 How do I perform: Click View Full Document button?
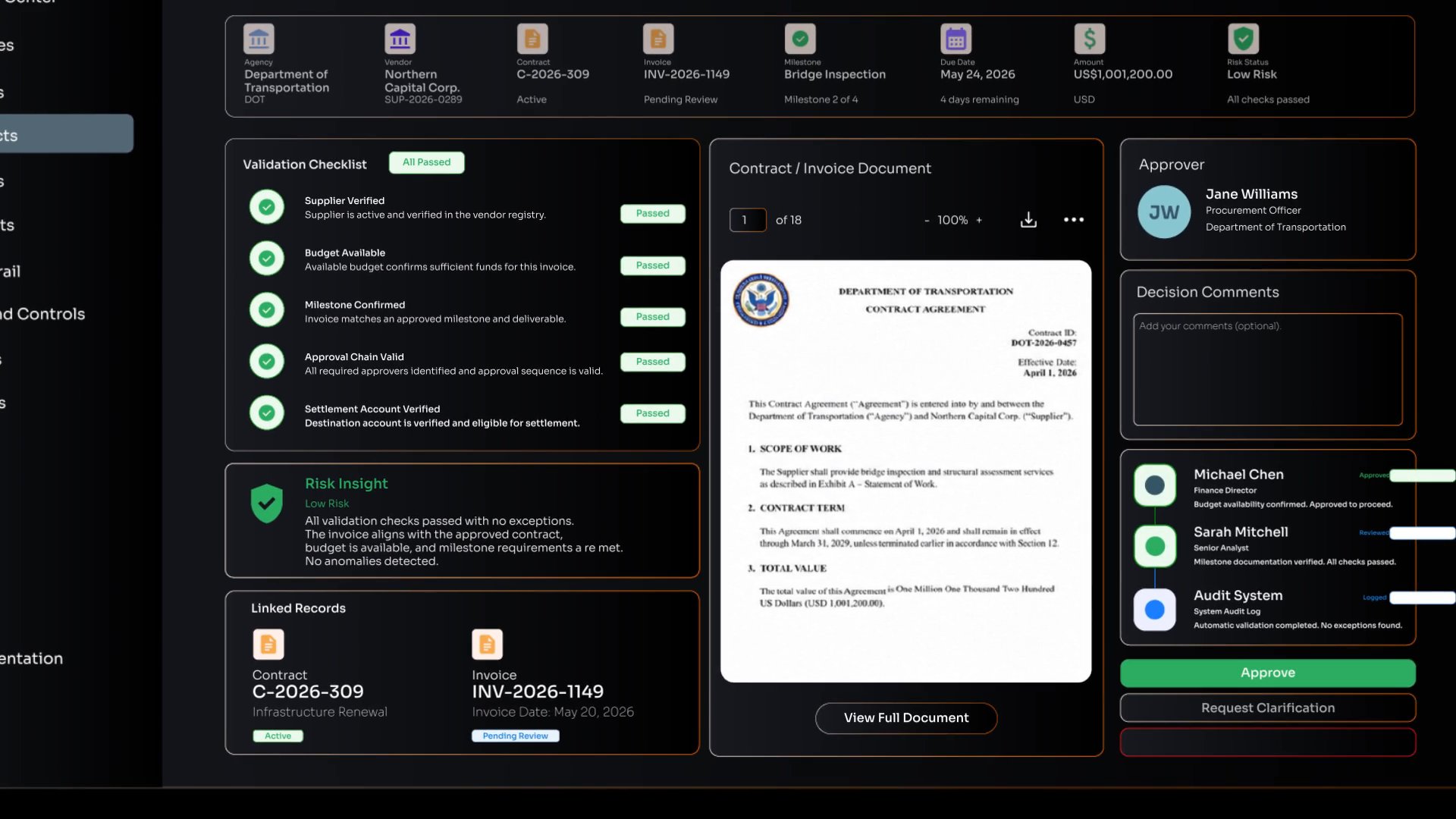(906, 718)
